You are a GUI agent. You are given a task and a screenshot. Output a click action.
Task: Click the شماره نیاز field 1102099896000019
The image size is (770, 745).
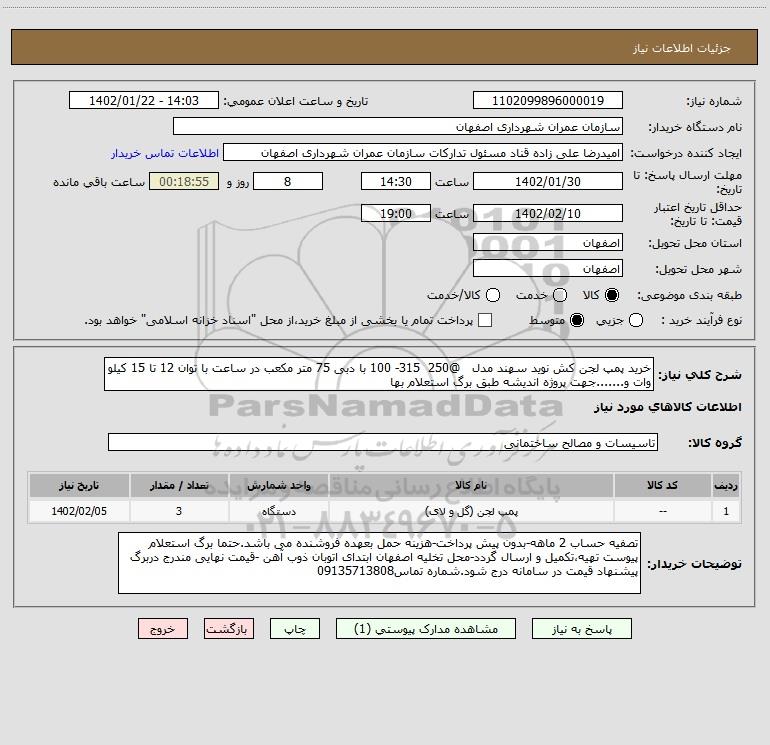click(x=548, y=100)
